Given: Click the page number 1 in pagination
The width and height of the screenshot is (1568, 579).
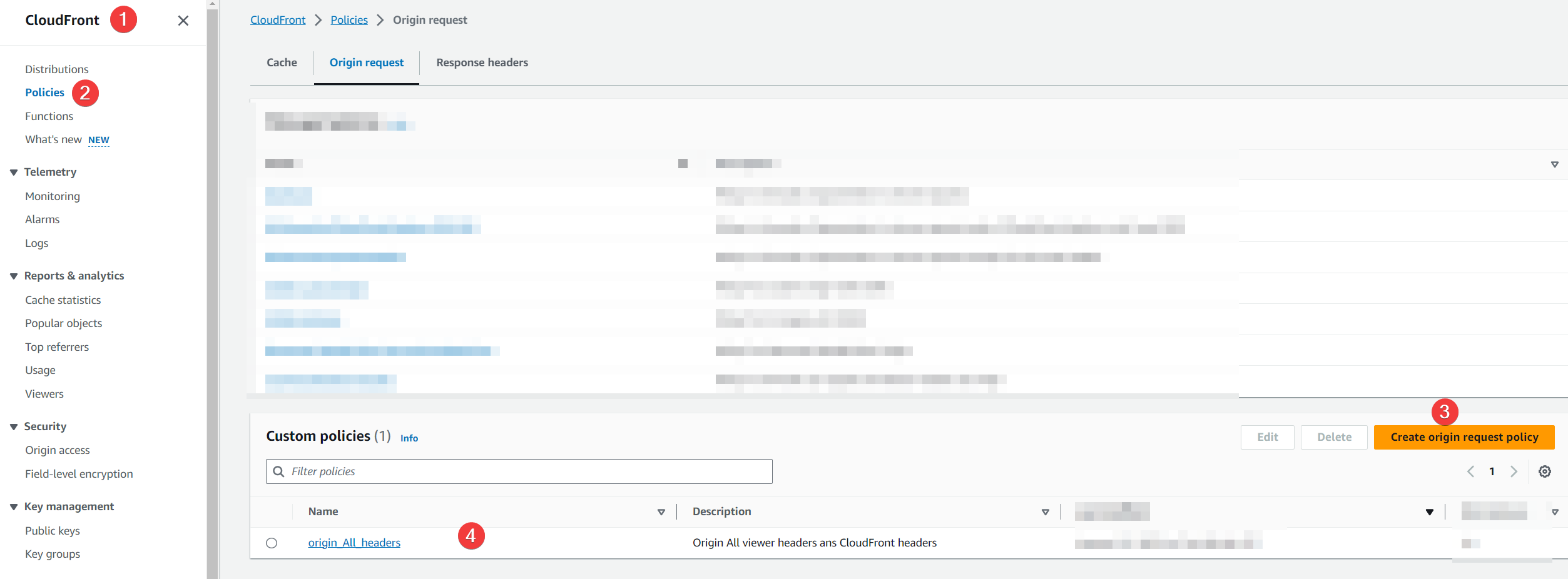Looking at the screenshot, I should point(1492,471).
